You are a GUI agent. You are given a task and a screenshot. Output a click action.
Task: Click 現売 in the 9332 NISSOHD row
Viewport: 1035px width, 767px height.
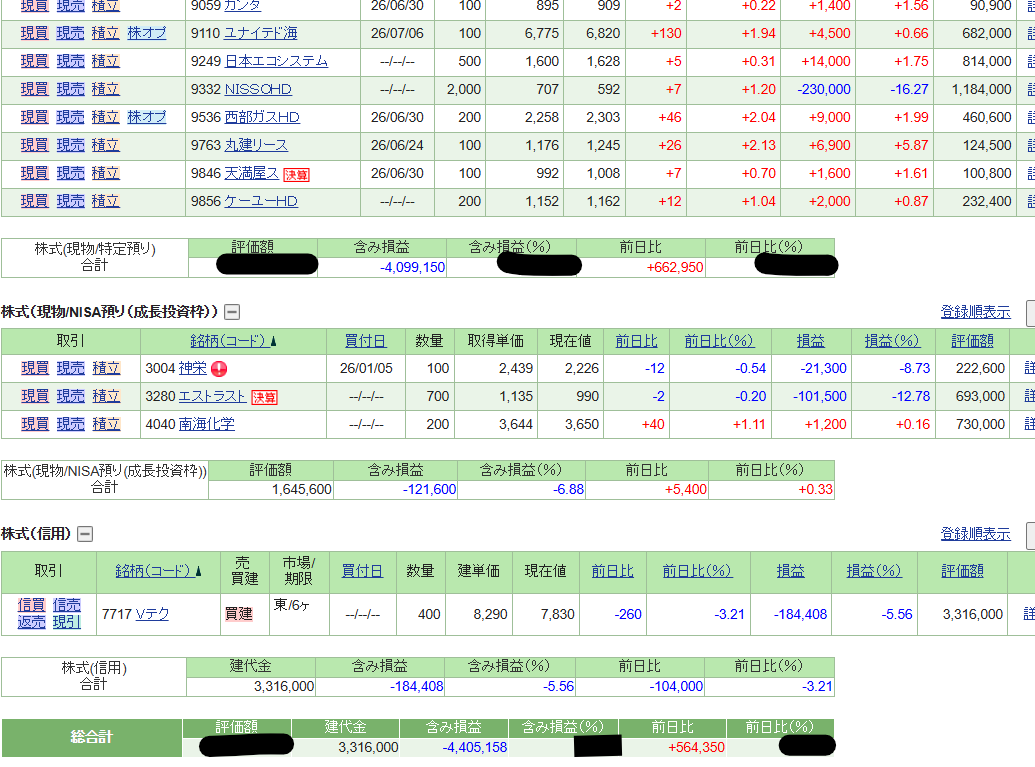pos(70,88)
